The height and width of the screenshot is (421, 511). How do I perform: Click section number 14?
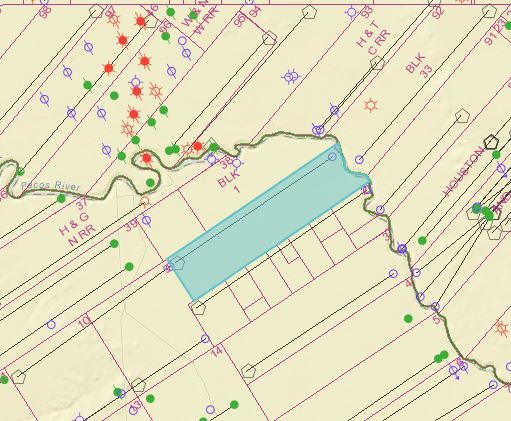[x=217, y=352]
